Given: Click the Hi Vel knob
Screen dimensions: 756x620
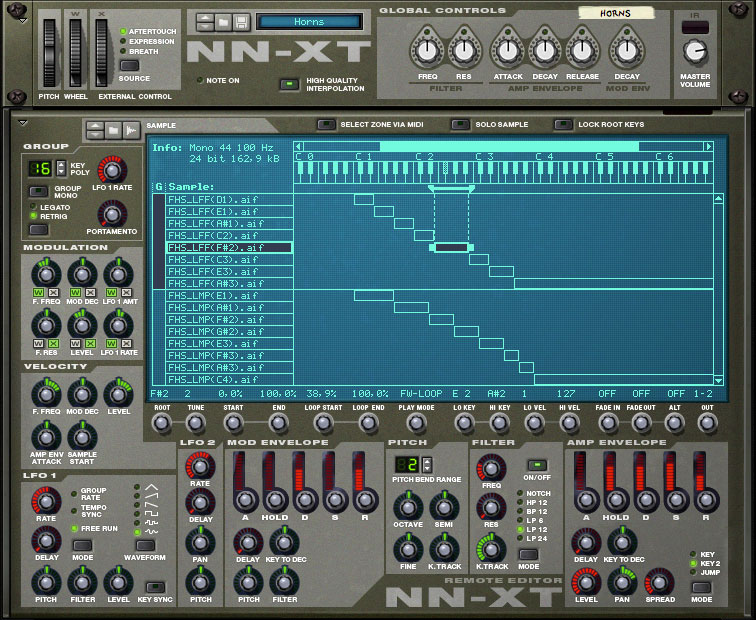Looking at the screenshot, I should click(x=569, y=423).
